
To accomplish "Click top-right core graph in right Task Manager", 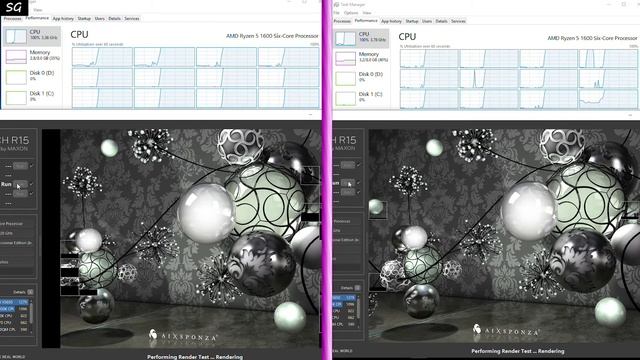I will (608, 59).
